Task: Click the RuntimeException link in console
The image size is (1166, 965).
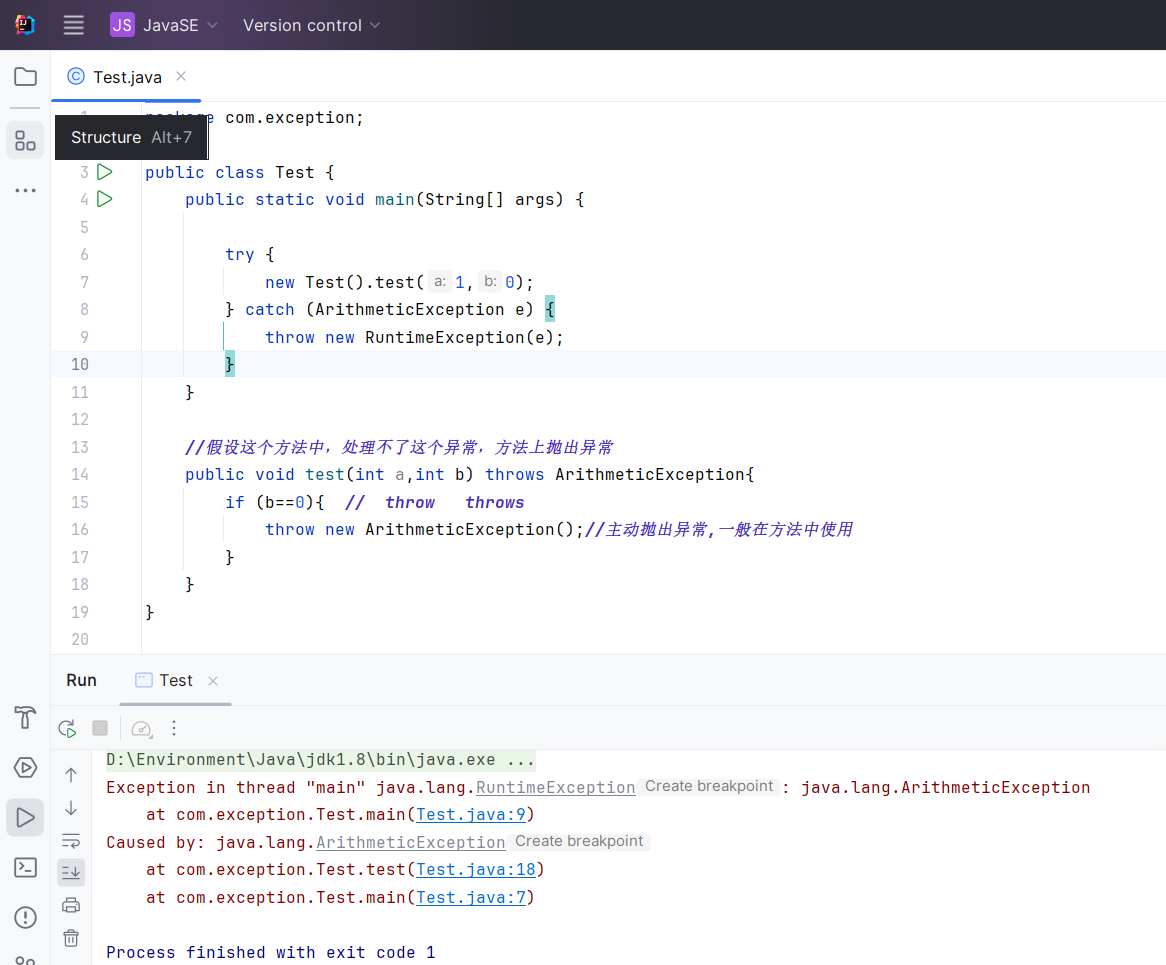Action: point(555,787)
